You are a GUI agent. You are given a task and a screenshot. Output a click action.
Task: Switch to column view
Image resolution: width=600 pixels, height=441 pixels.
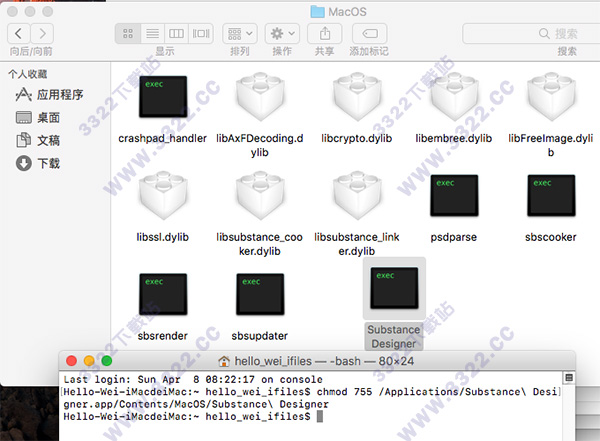176,34
